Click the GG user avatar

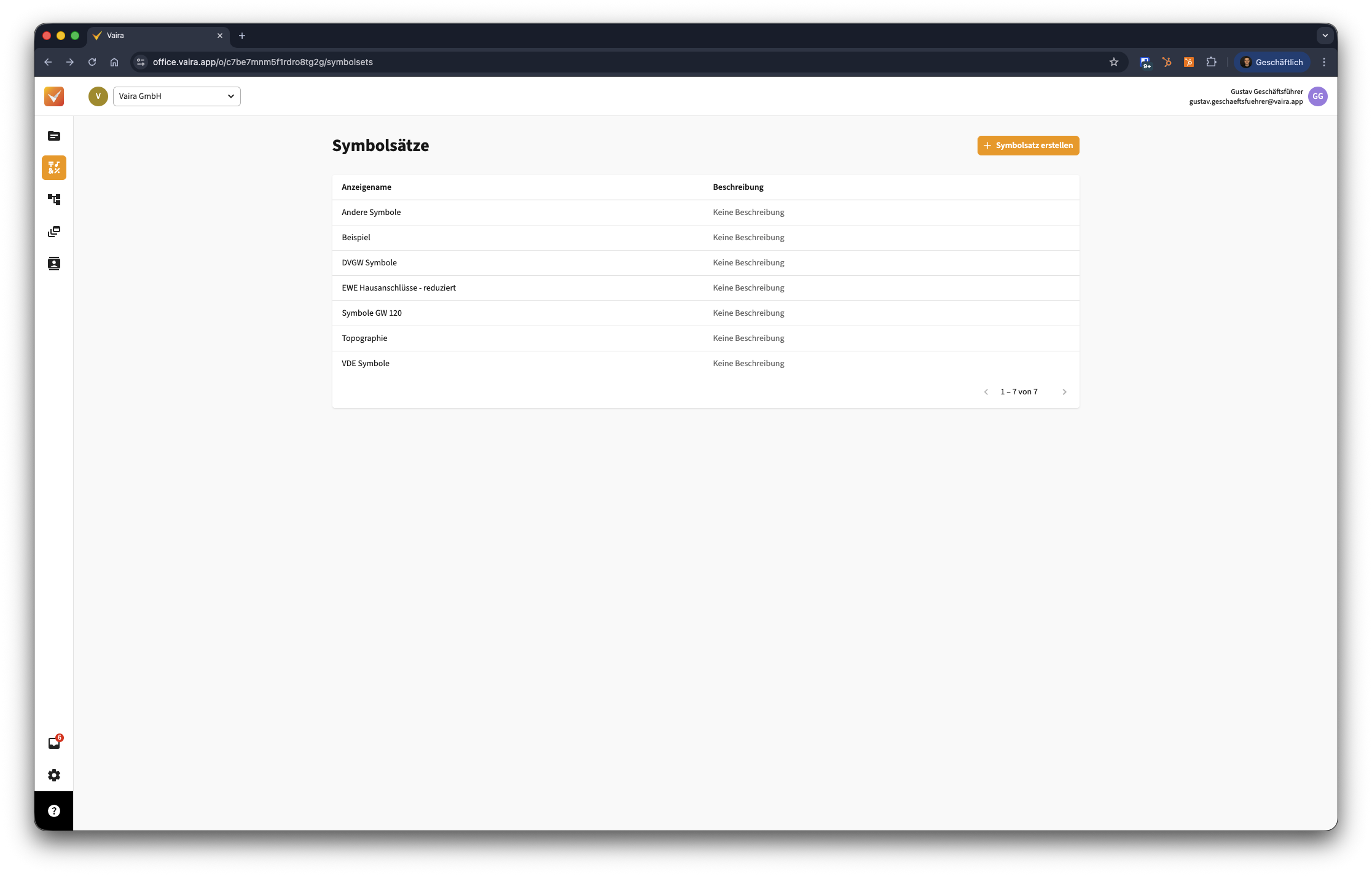pos(1317,96)
